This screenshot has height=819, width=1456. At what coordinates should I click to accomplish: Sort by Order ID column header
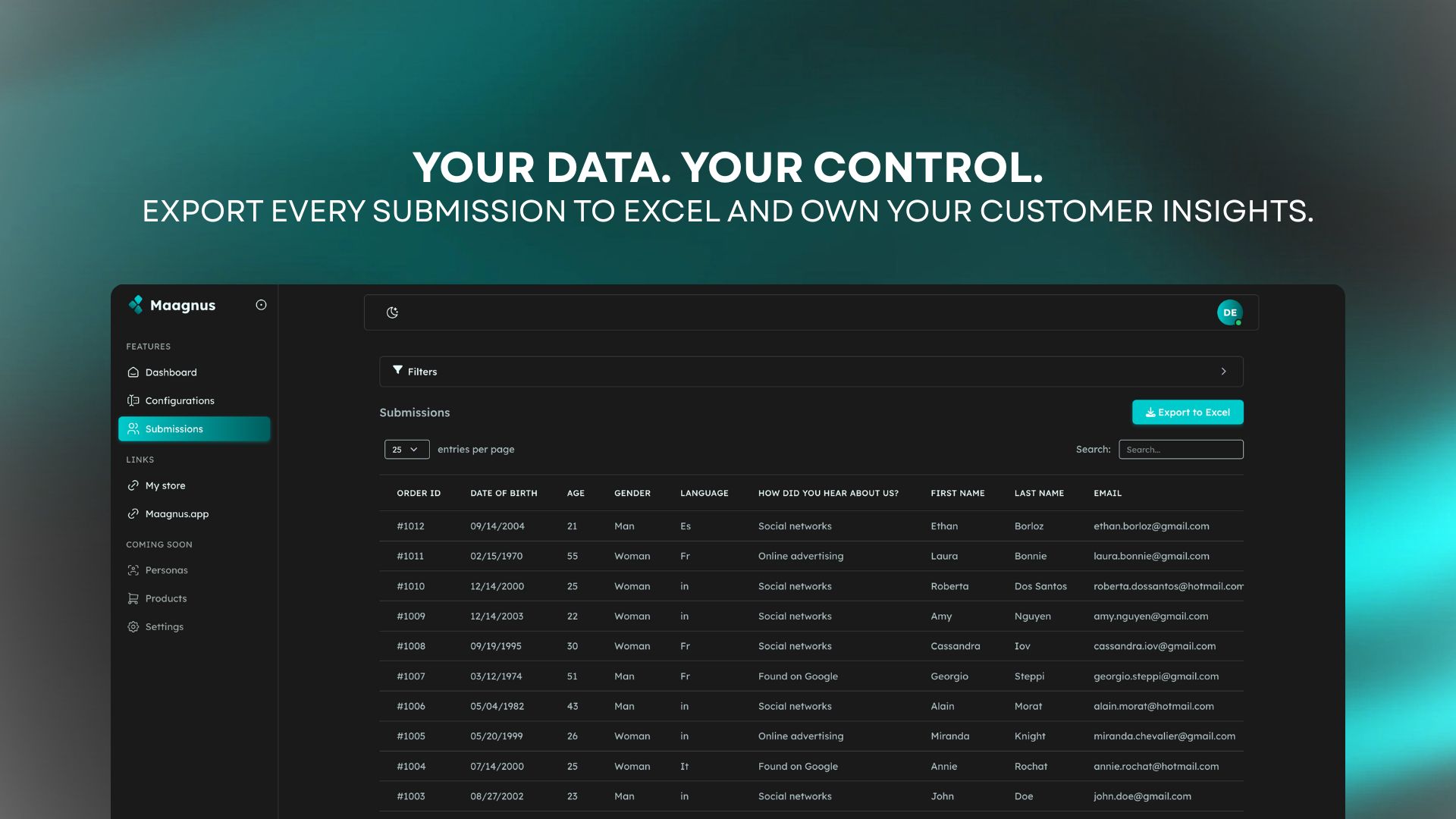(419, 493)
